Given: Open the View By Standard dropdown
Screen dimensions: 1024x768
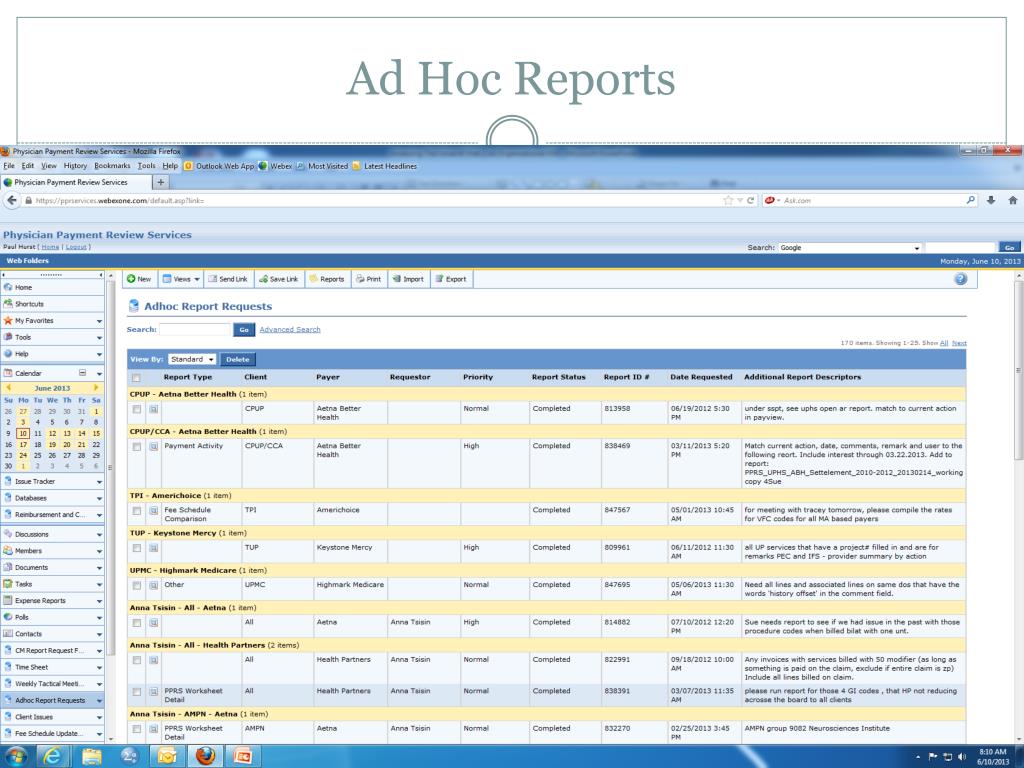Looking at the screenshot, I should point(192,359).
